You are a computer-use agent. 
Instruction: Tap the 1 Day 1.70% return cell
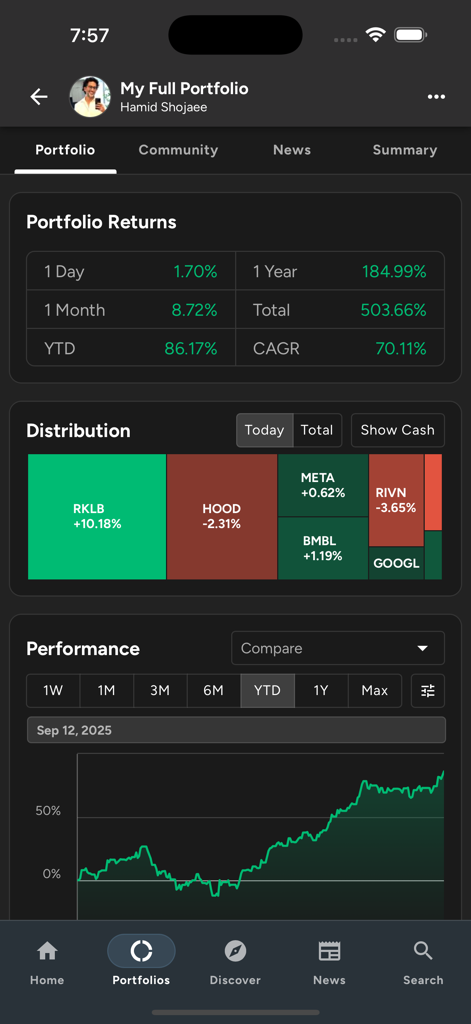pyautogui.click(x=131, y=271)
